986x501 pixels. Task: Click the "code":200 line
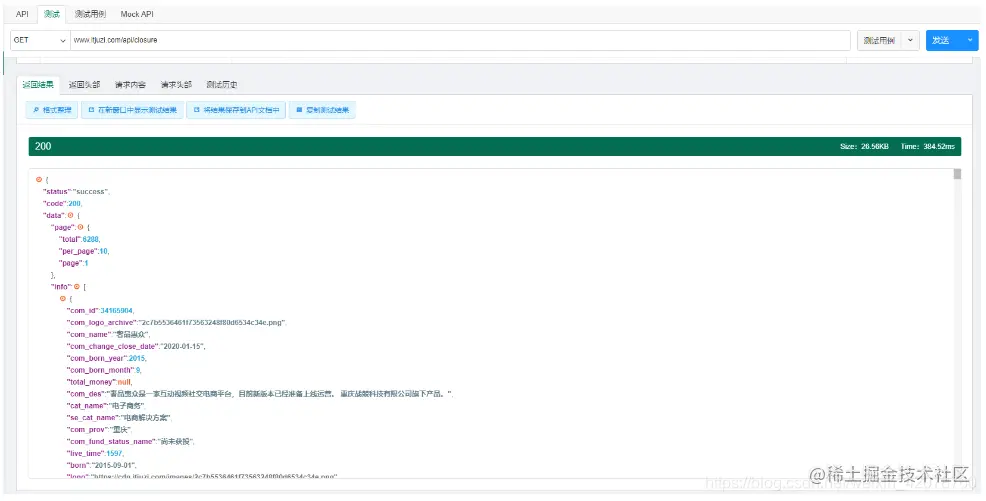(x=62, y=204)
